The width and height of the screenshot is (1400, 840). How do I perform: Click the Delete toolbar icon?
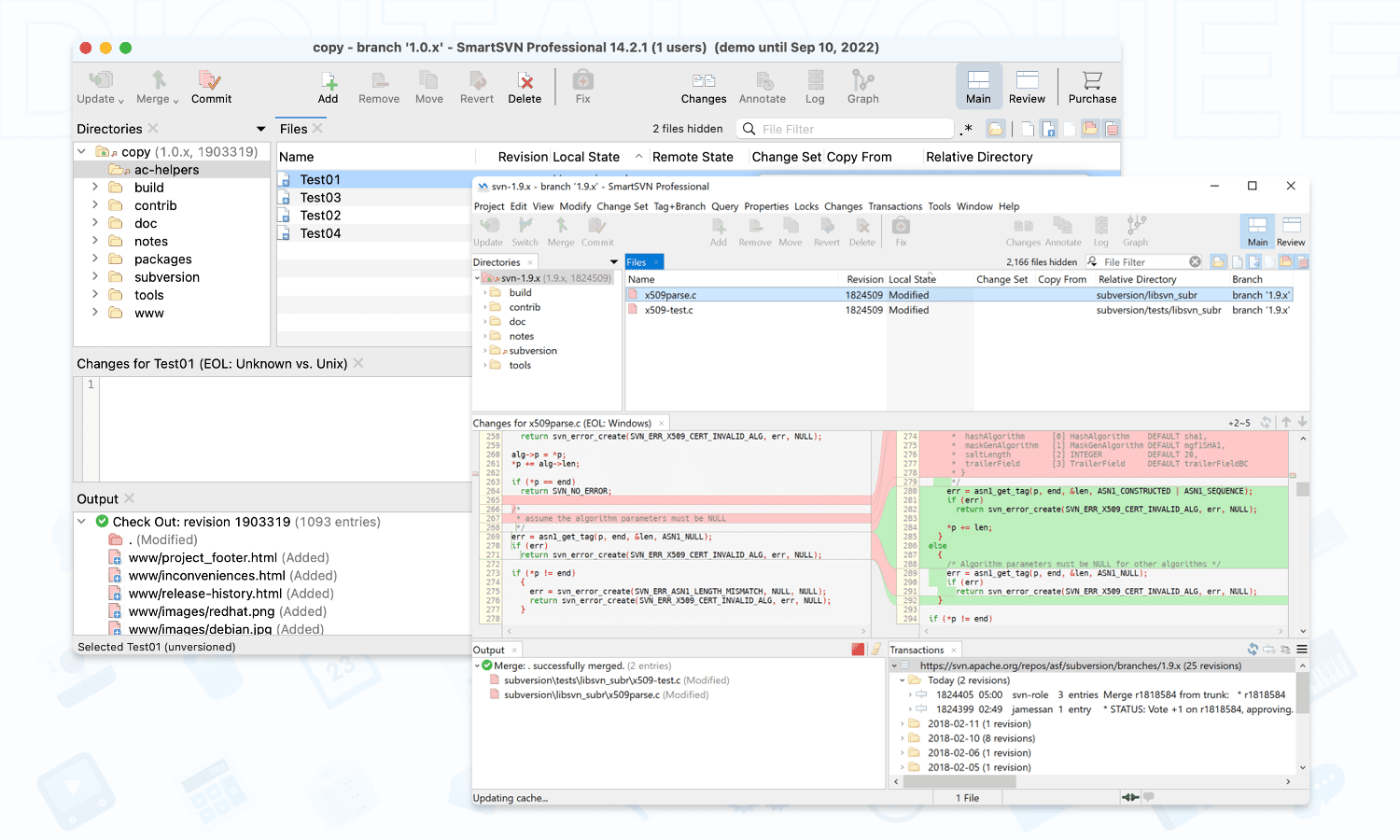click(x=525, y=82)
